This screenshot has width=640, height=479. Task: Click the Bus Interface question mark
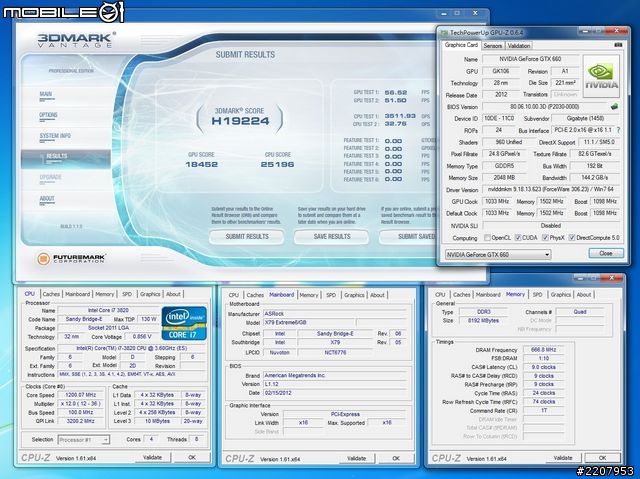pos(618,130)
